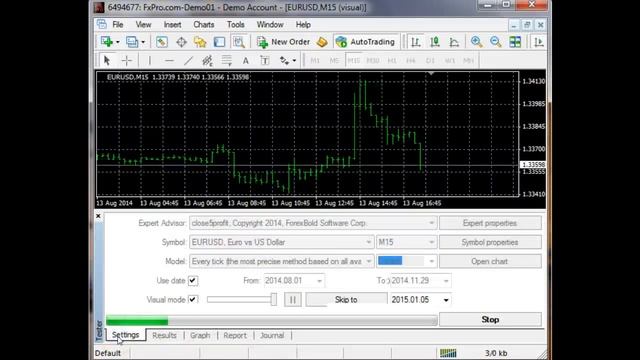Open the Data Window crosshair icon
This screenshot has height=360, width=640.
(181, 42)
